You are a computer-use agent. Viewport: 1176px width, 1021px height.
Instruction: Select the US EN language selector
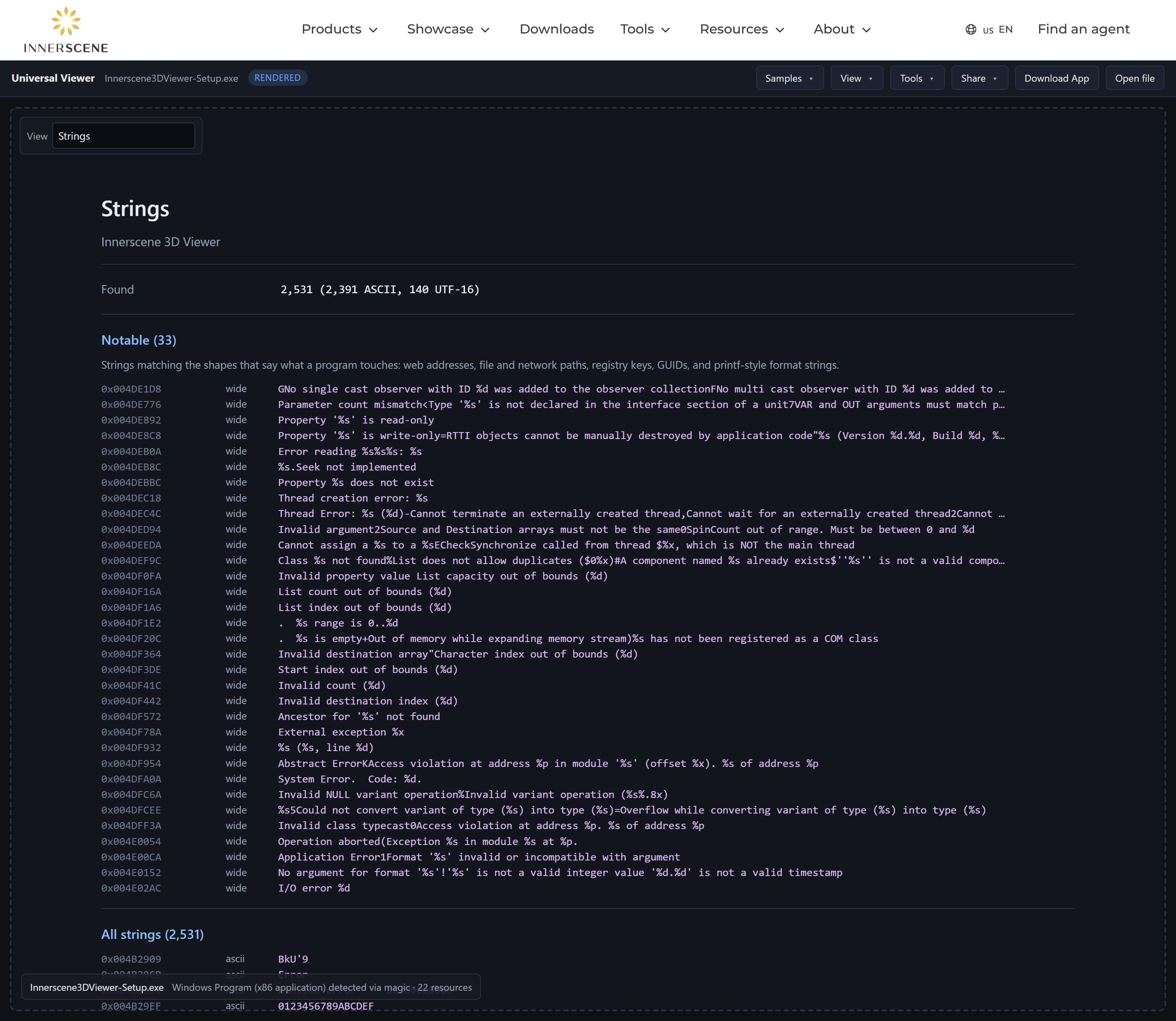tap(989, 30)
